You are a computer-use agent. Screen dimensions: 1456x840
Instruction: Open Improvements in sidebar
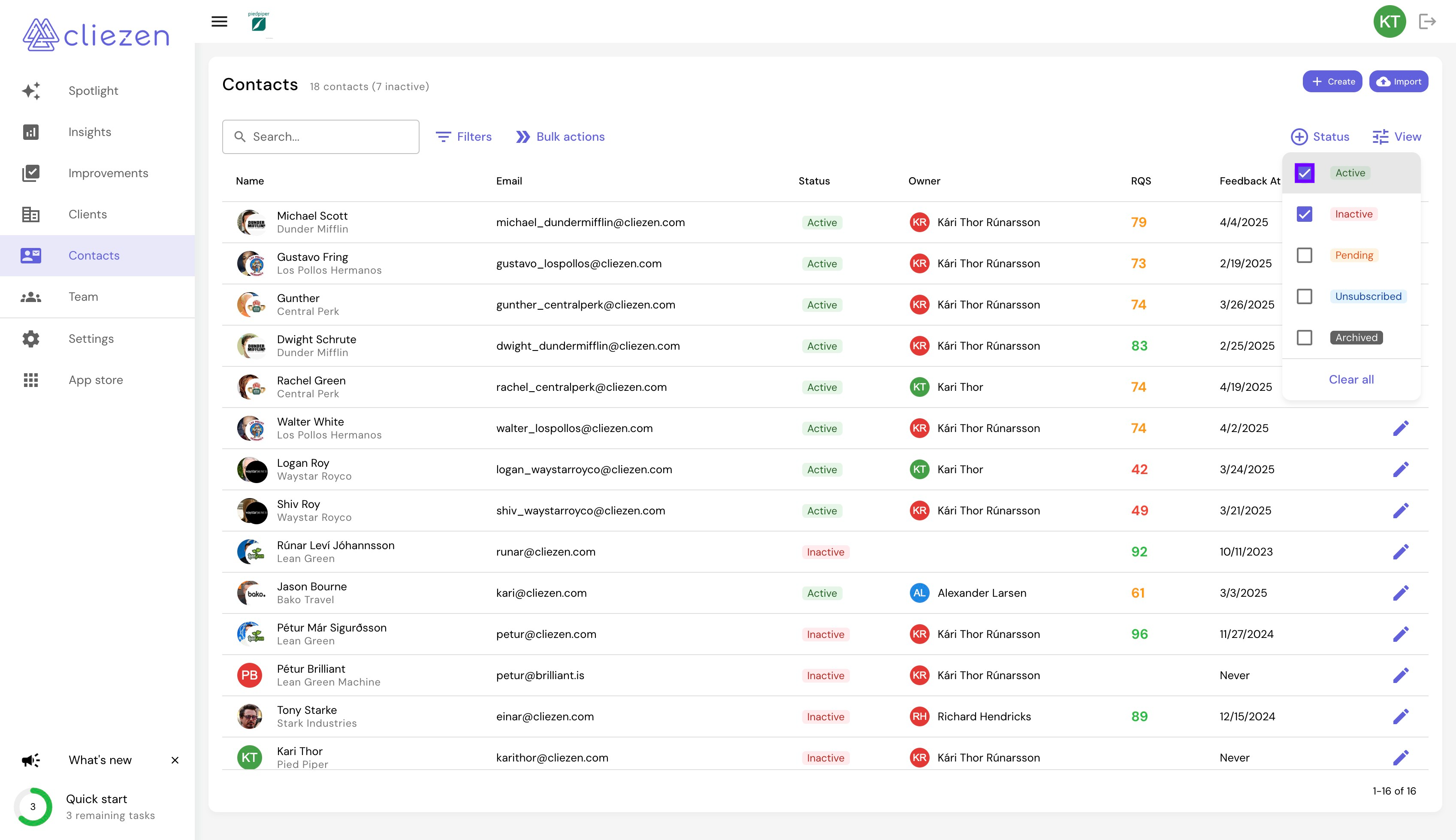pyautogui.click(x=97, y=173)
